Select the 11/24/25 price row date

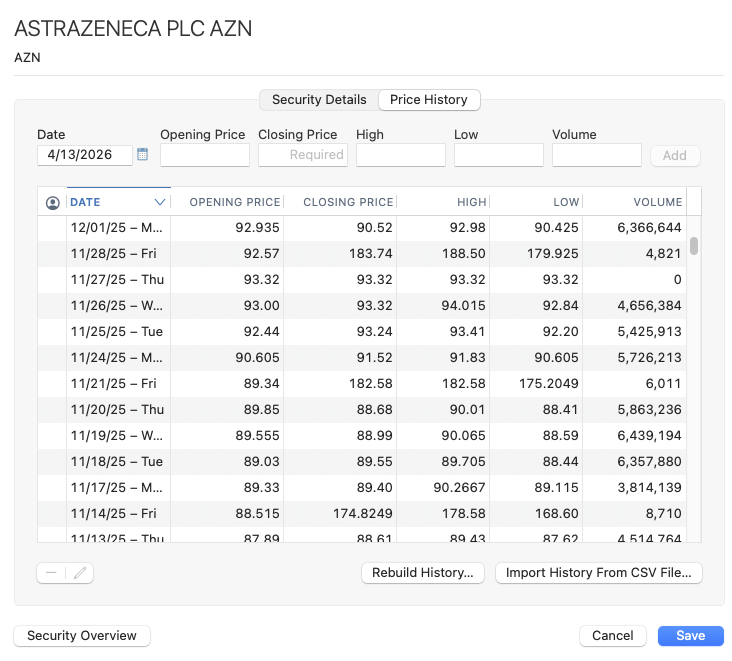click(117, 358)
